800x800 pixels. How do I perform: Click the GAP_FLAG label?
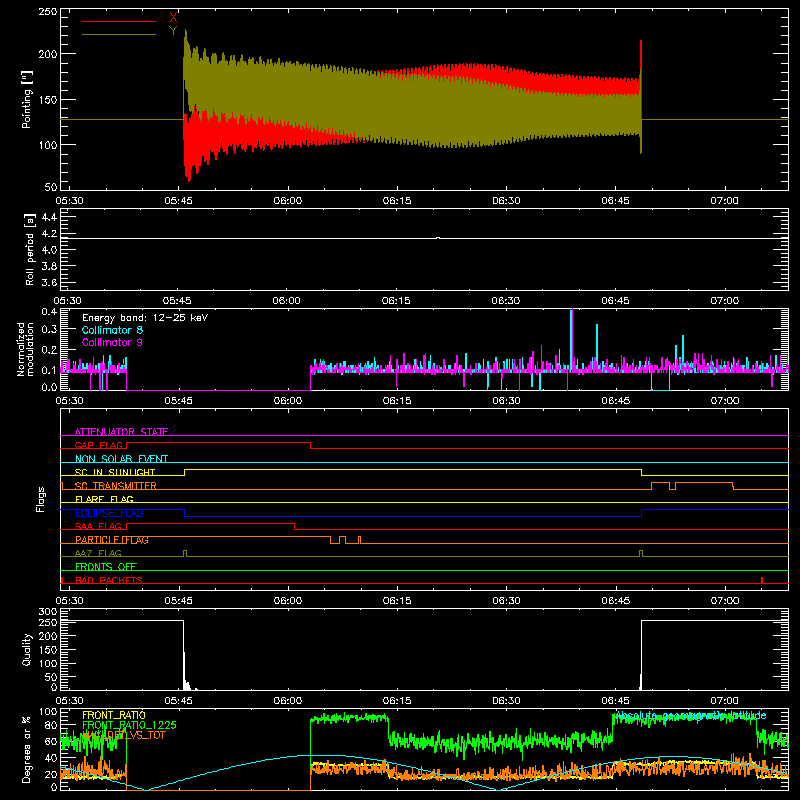click(98, 445)
